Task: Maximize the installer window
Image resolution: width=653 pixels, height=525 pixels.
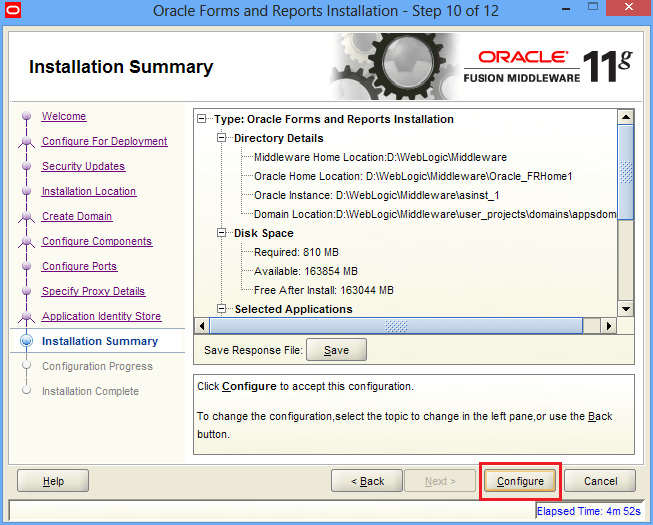Action: click(593, 7)
